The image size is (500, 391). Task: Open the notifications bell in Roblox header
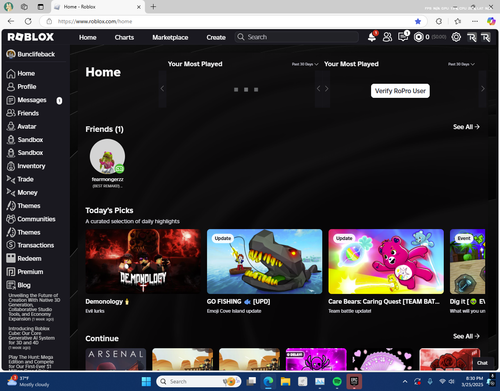click(372, 37)
